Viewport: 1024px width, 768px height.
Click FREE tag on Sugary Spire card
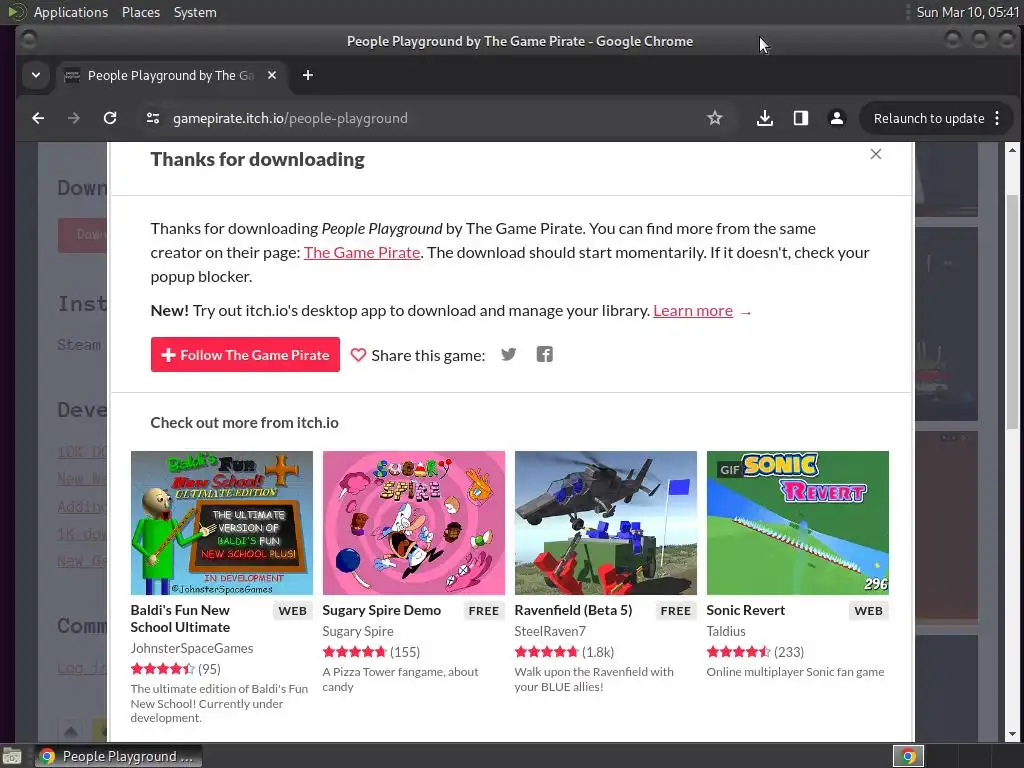coord(483,611)
